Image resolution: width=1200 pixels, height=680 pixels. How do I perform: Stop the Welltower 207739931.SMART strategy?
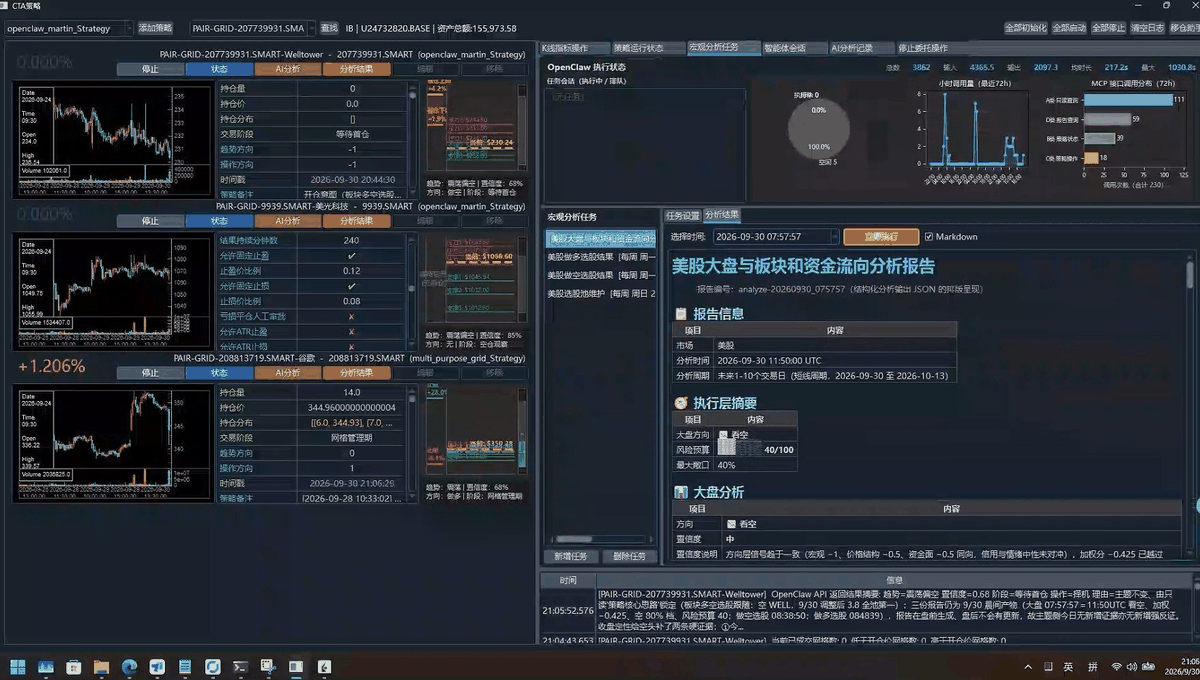[150, 69]
